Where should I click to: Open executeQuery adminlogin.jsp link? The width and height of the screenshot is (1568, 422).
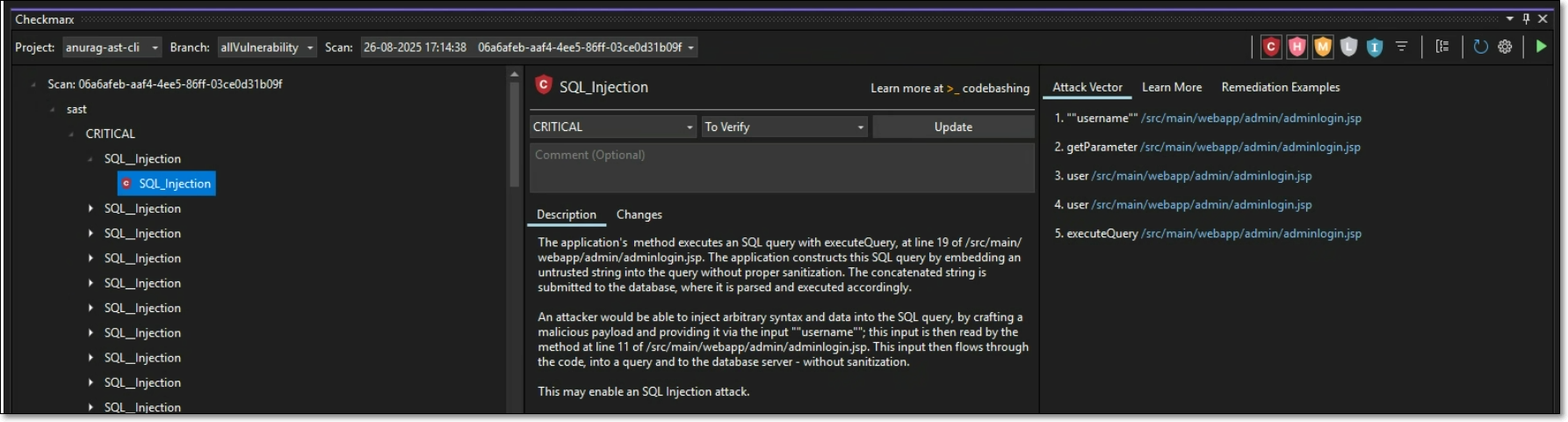(x=1251, y=234)
